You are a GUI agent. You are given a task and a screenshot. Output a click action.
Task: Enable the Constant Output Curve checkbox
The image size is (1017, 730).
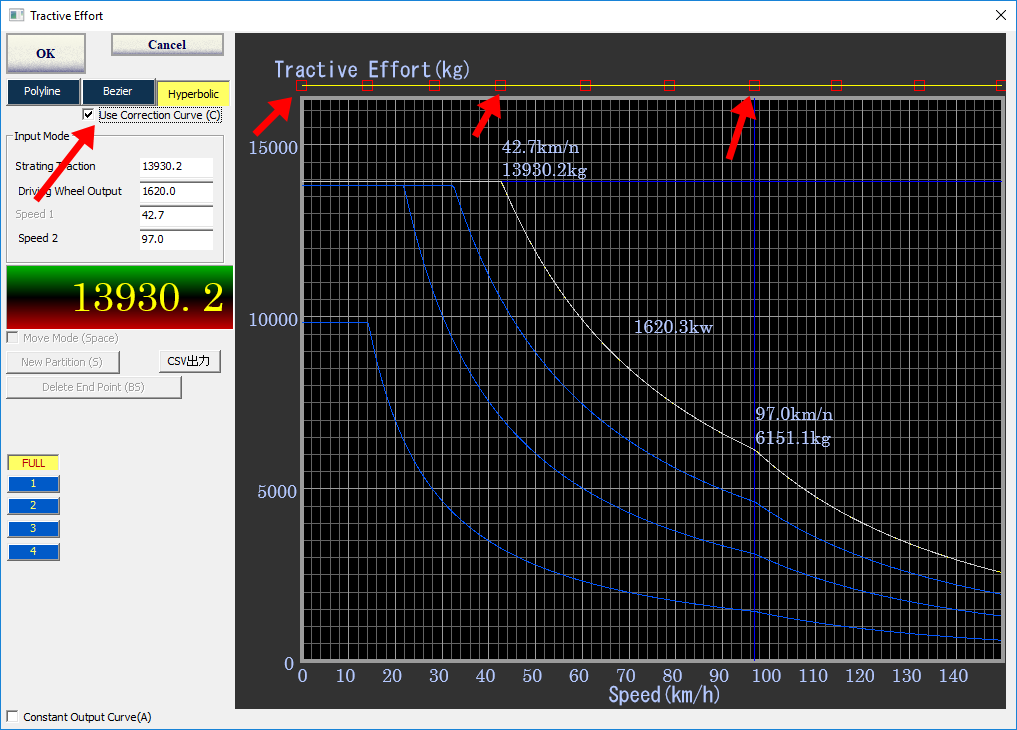tap(12, 717)
